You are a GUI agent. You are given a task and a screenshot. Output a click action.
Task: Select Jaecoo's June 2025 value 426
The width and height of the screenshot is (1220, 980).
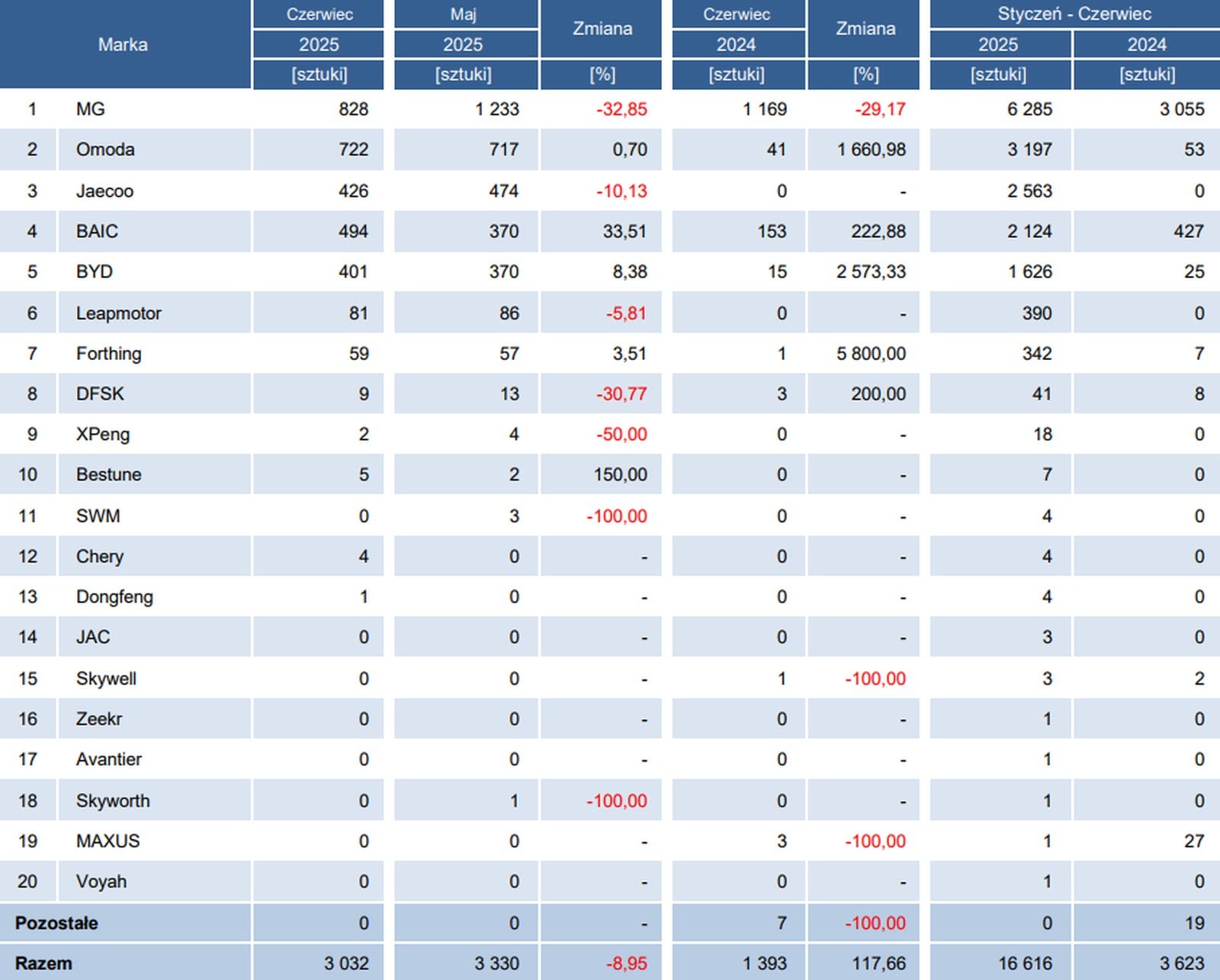click(x=354, y=191)
